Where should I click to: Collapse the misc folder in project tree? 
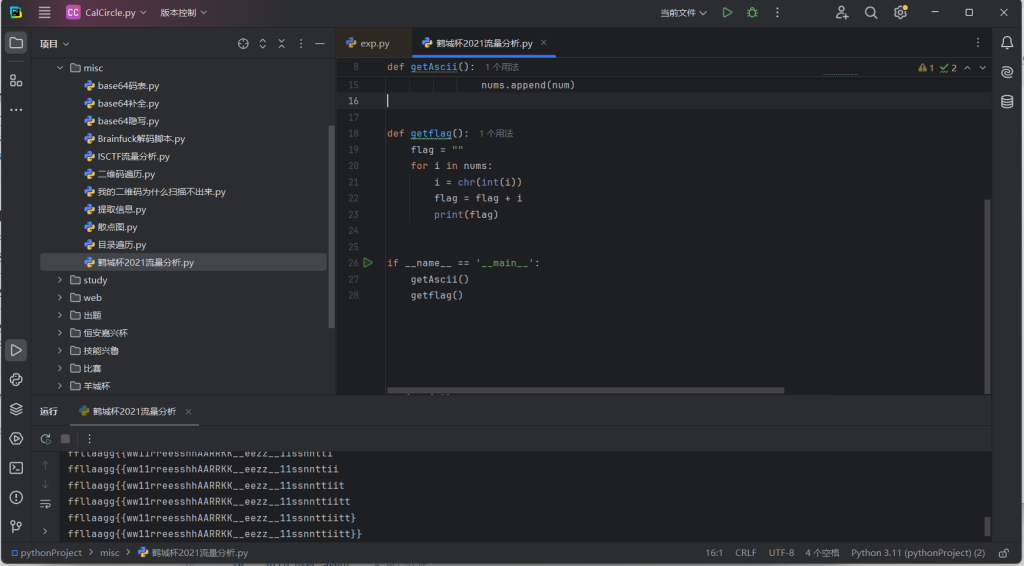tap(60, 68)
